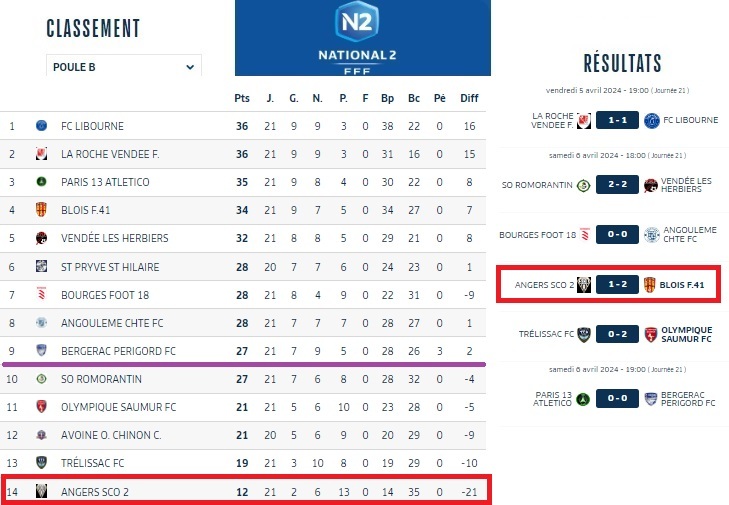Open the Poule B dropdown
Image resolution: width=729 pixels, height=505 pixels.
point(124,67)
